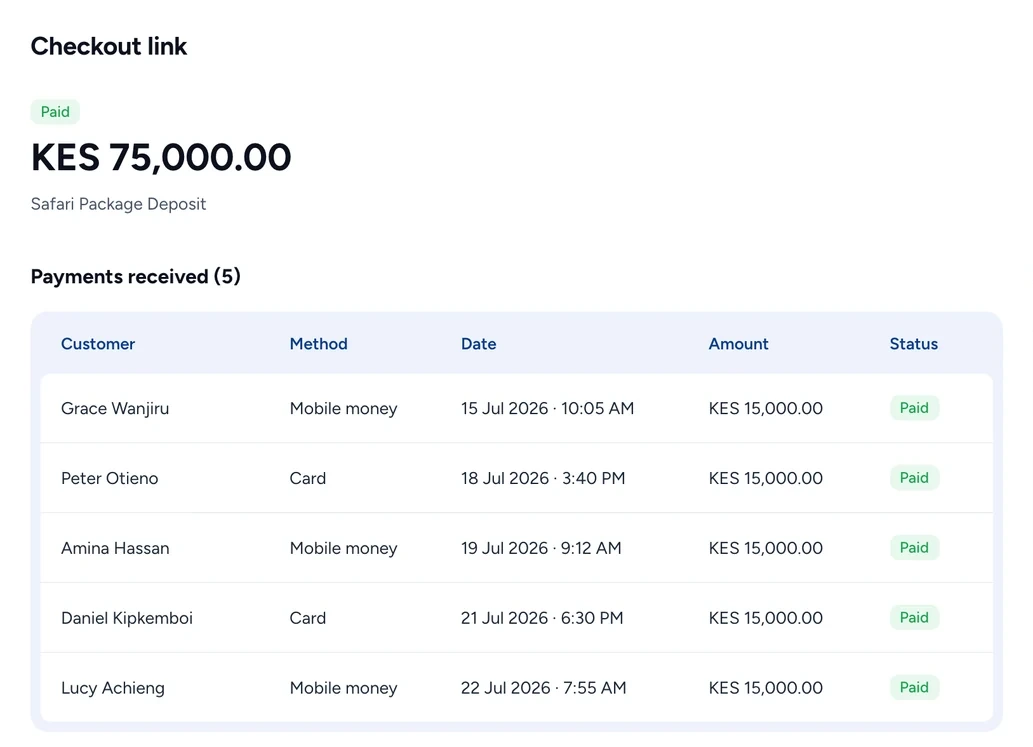The image size is (1033, 747).
Task: Click Mobile money in Lucy Achieng's row
Action: (x=343, y=688)
